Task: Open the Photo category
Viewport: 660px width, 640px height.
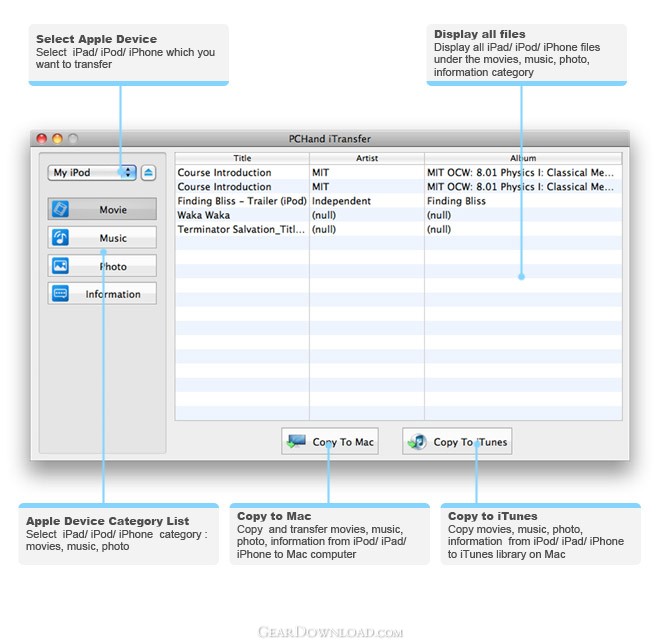Action: coord(102,266)
